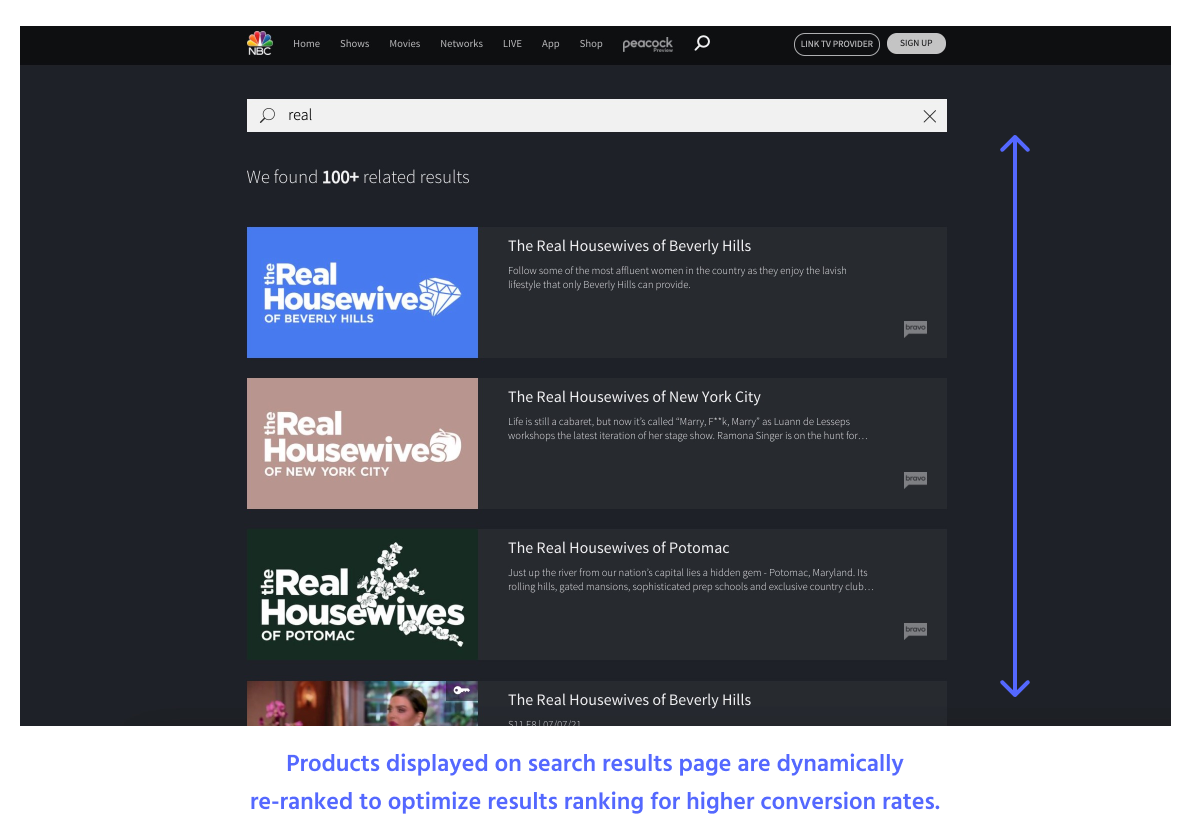
Task: Open 'The Real Housewives of Potomac' title
Action: 619,548
